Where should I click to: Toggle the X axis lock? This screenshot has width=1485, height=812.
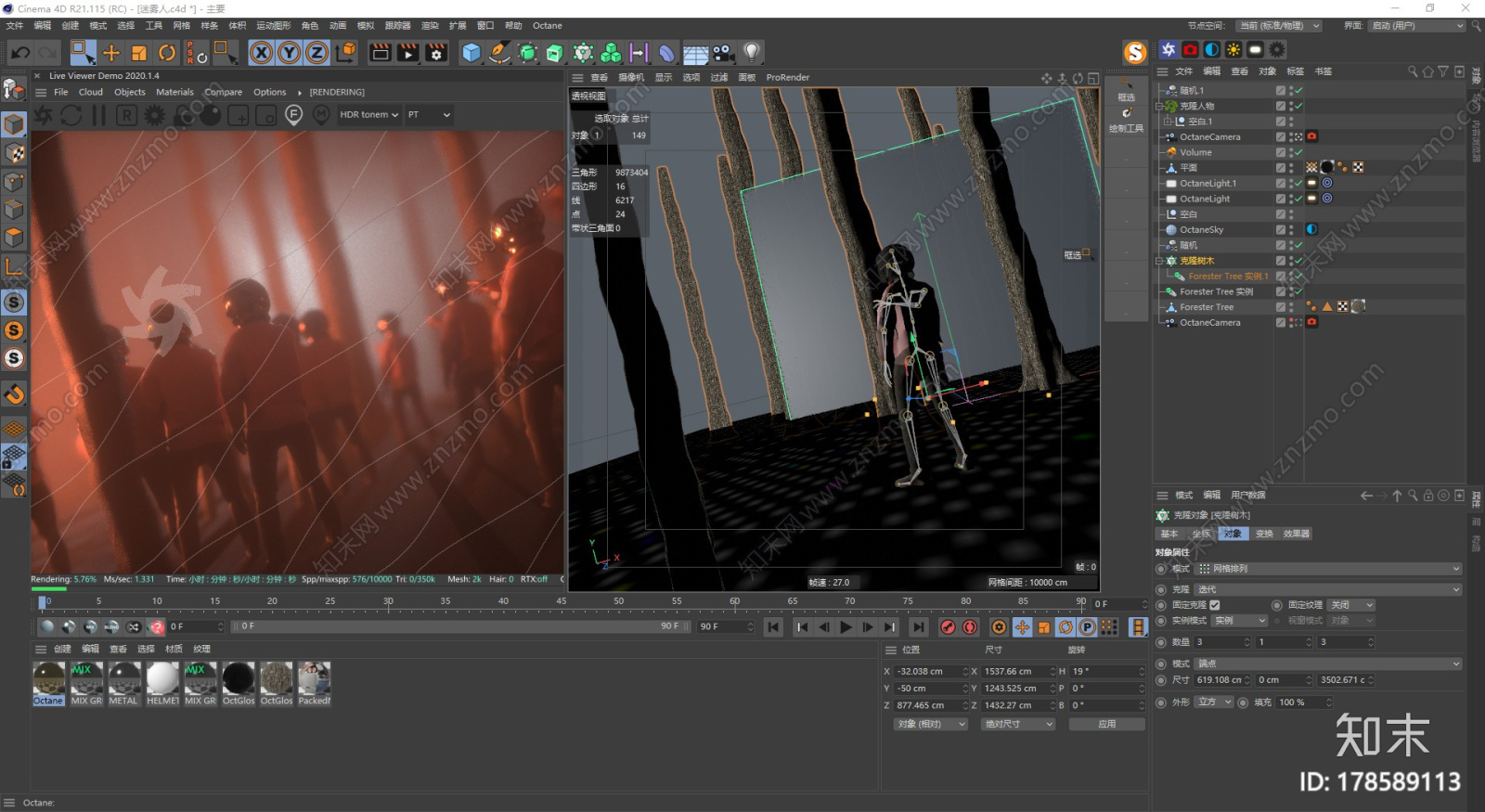coord(262,53)
